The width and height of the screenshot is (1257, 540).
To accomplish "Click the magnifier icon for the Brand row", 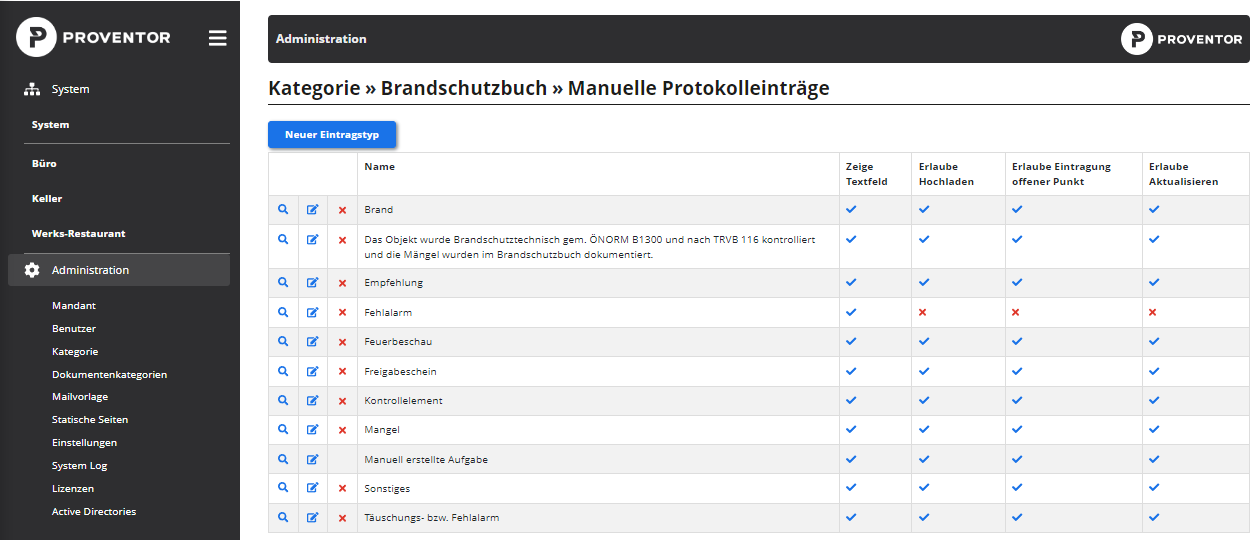I will [x=283, y=210].
